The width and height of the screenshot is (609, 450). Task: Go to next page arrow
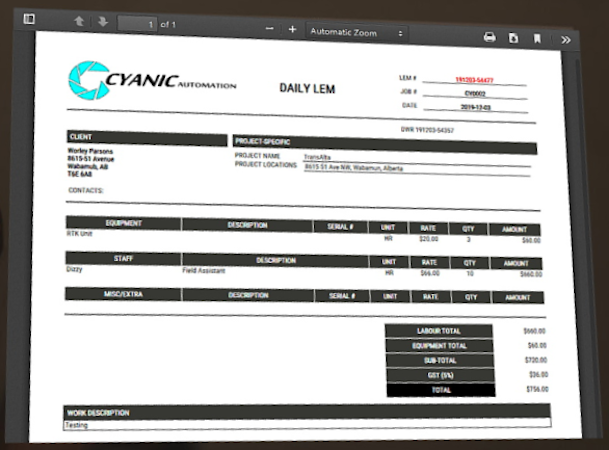[103, 22]
